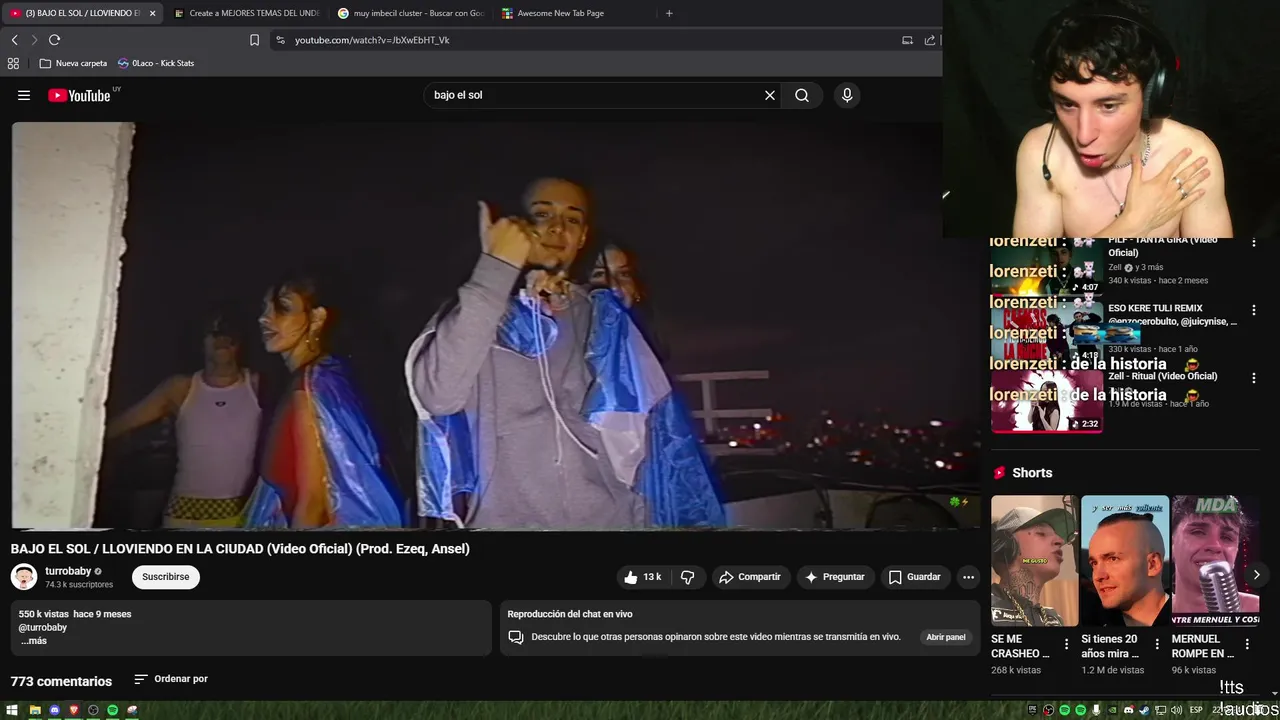Open the apps grid icon in the bookmarks bar
This screenshot has width=1280, height=720.
coord(13,63)
